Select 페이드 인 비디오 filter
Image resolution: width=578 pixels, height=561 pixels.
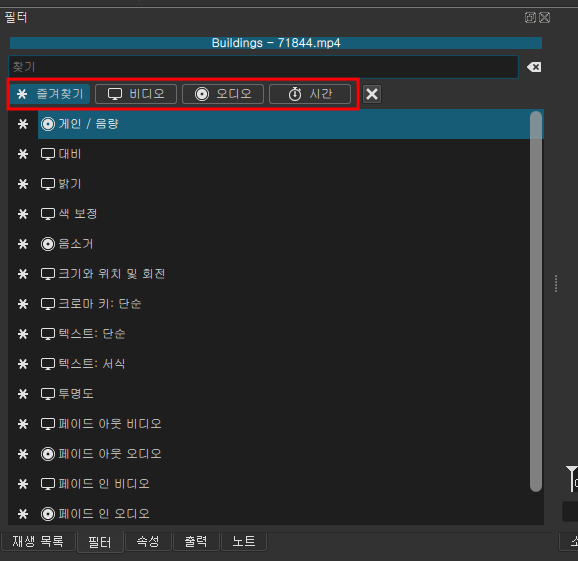coord(290,484)
